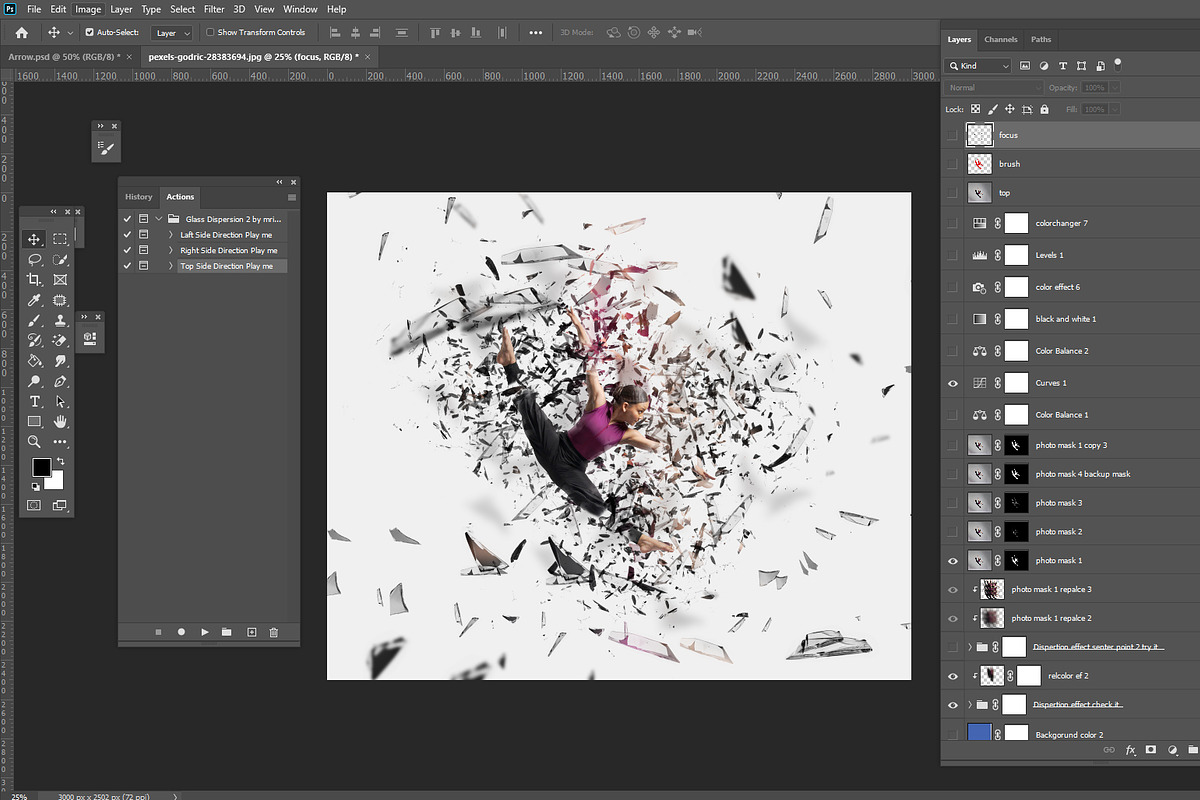Select the Eyedropper tool
This screenshot has width=1200, height=800.
pyautogui.click(x=34, y=300)
